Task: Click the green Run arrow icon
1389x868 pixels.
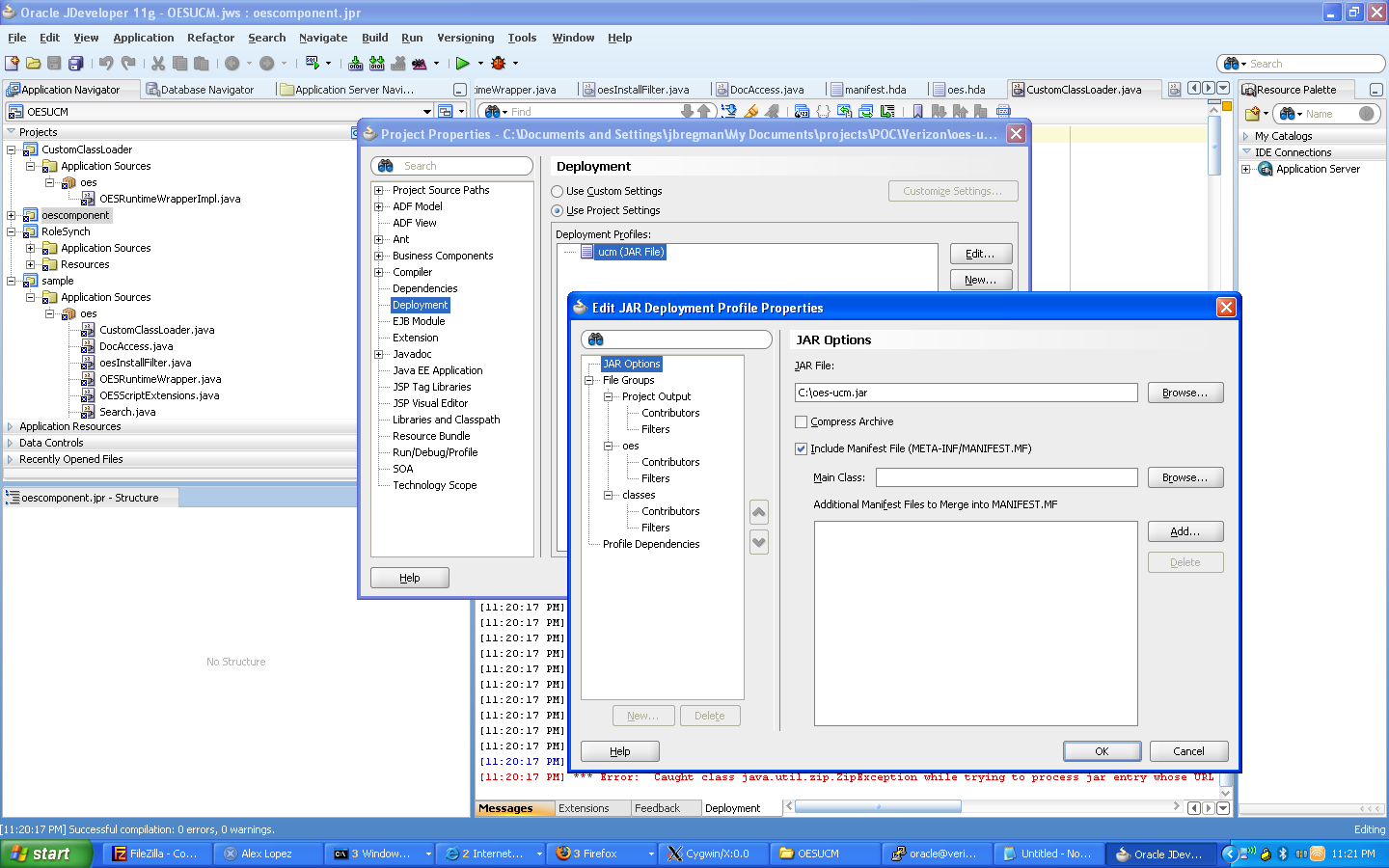Action: tap(463, 64)
